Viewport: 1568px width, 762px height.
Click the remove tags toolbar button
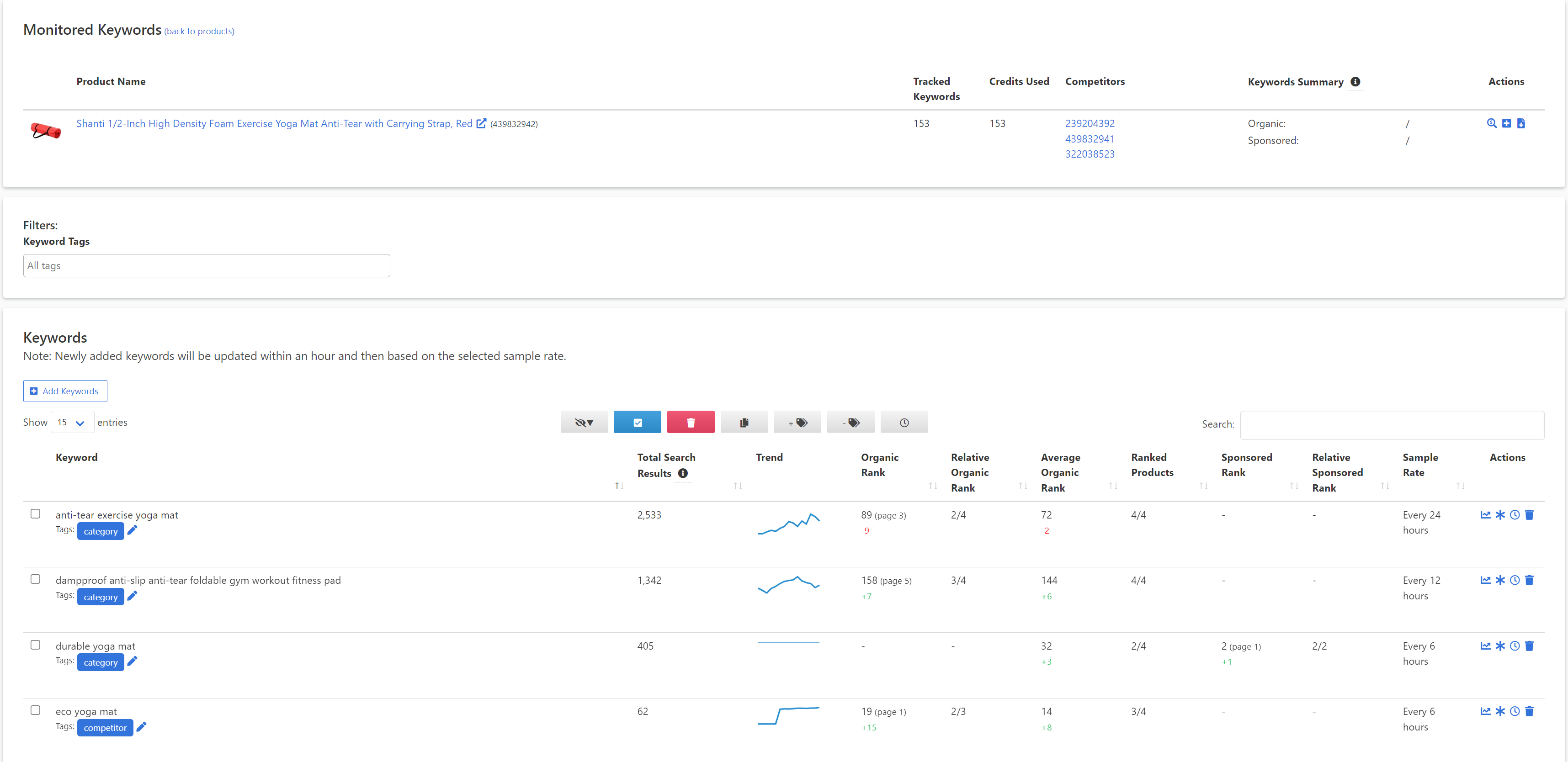pos(850,423)
